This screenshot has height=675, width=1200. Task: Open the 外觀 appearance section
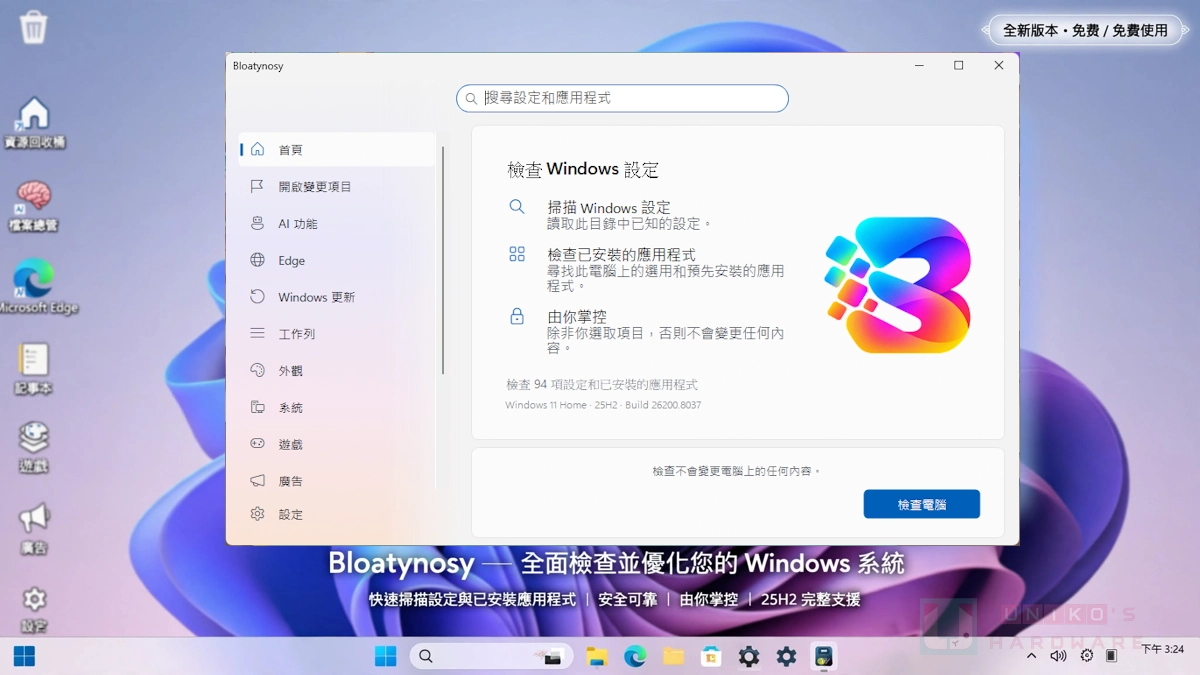(x=337, y=371)
